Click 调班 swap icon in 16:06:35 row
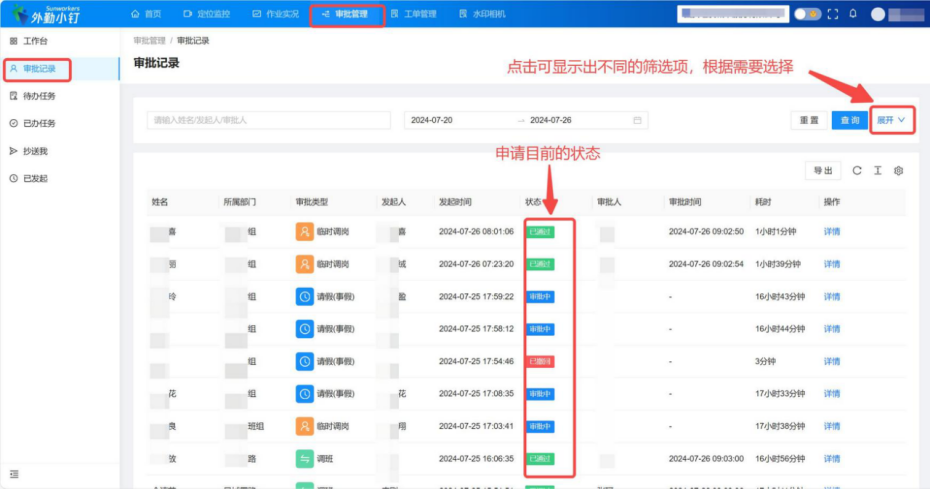Screen dimensions: 931x490 pyautogui.click(x=305, y=459)
